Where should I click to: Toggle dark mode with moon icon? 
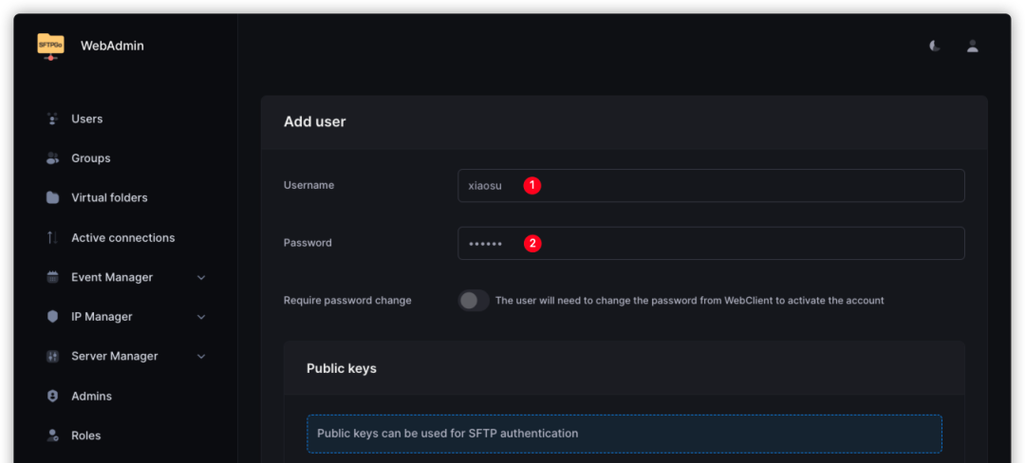click(934, 46)
